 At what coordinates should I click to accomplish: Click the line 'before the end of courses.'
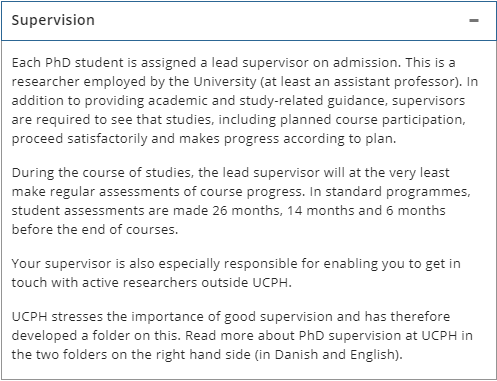[x=95, y=230]
